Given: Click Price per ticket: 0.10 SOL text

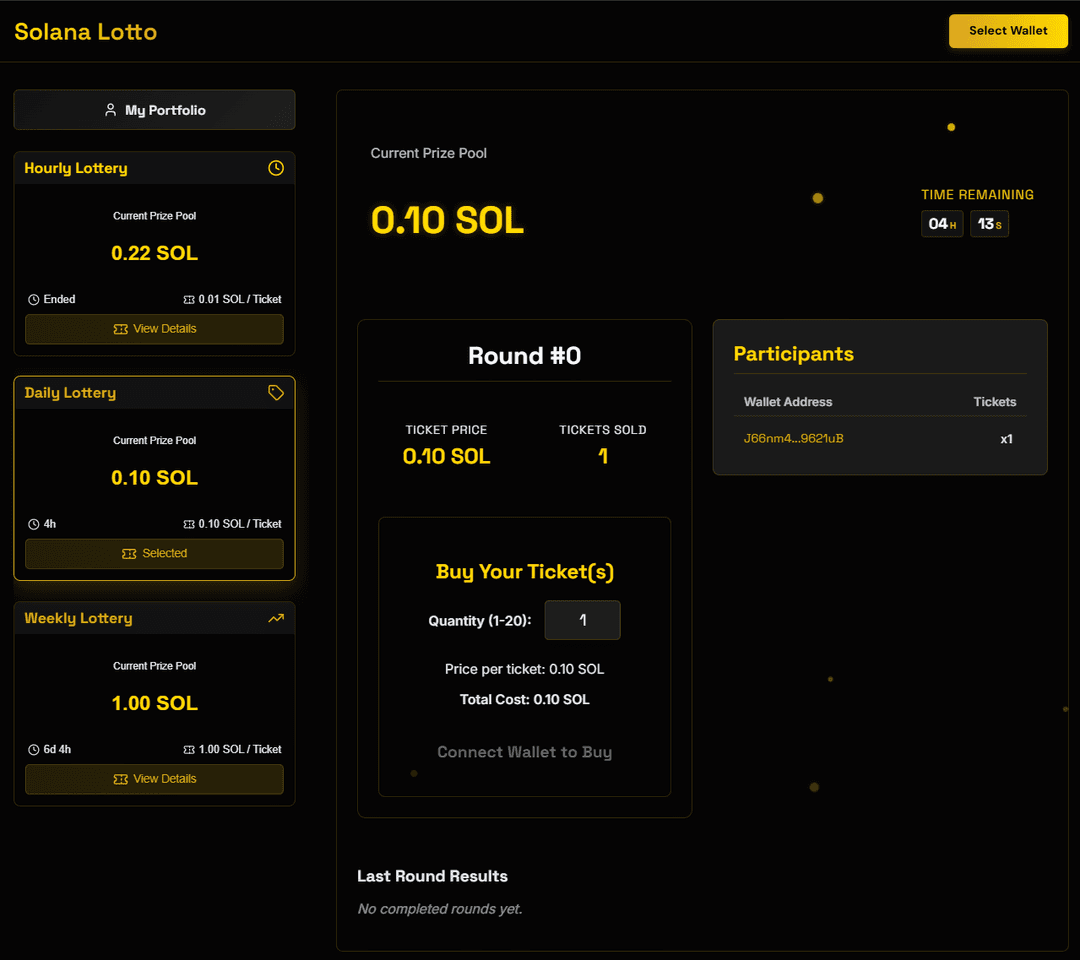Looking at the screenshot, I should click(x=524, y=669).
